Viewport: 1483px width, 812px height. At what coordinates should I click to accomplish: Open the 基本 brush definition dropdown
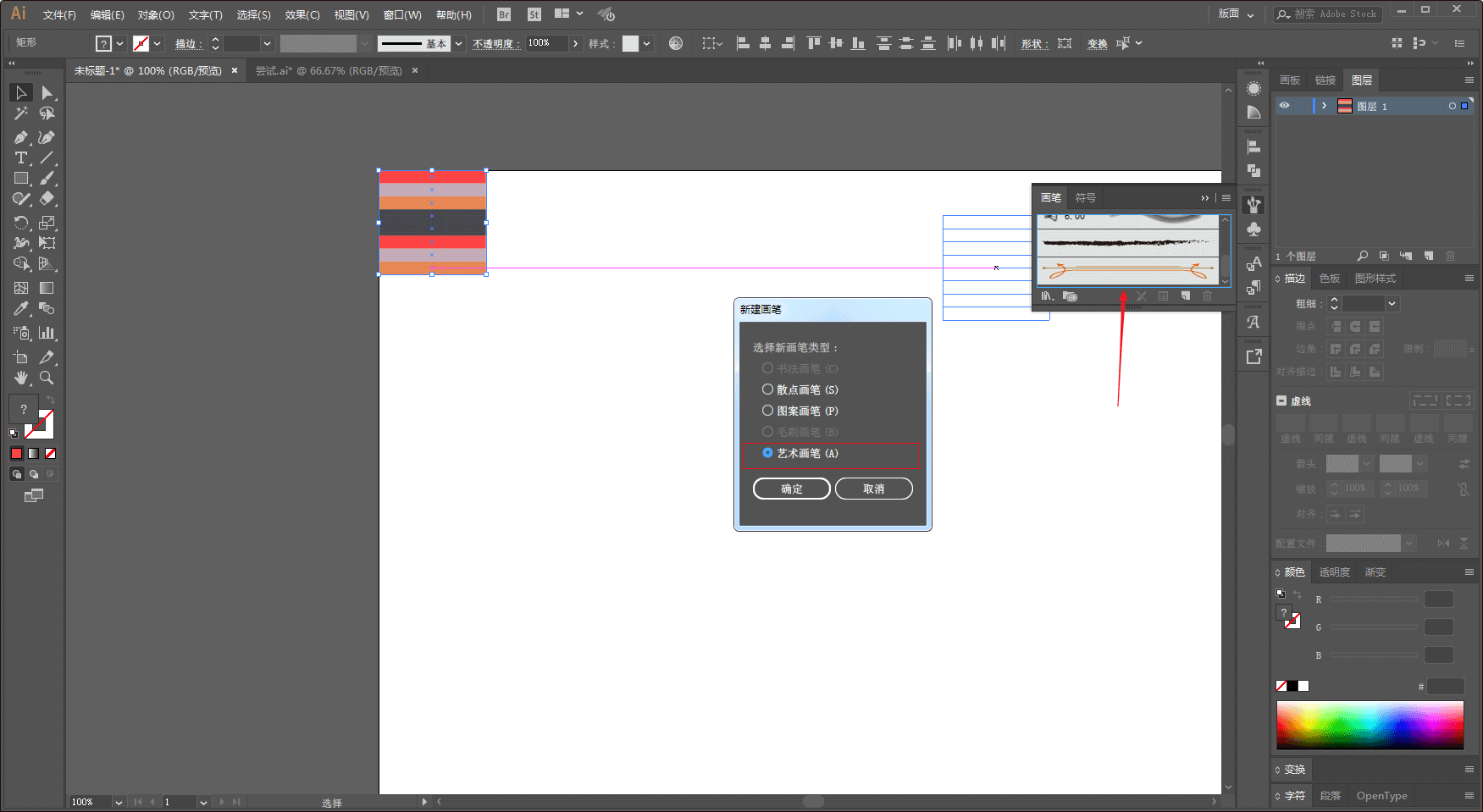(458, 43)
